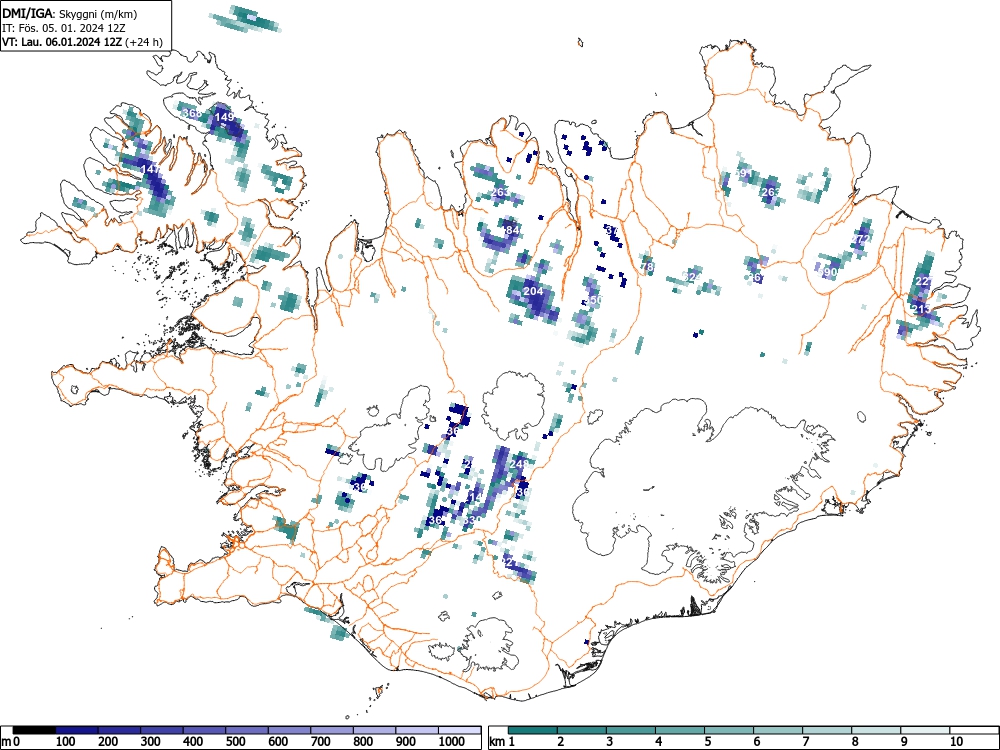Click the 'VT: Lau. 06.01.2024 12Z (+24 h)' line
1000x750 pixels.
82,42
